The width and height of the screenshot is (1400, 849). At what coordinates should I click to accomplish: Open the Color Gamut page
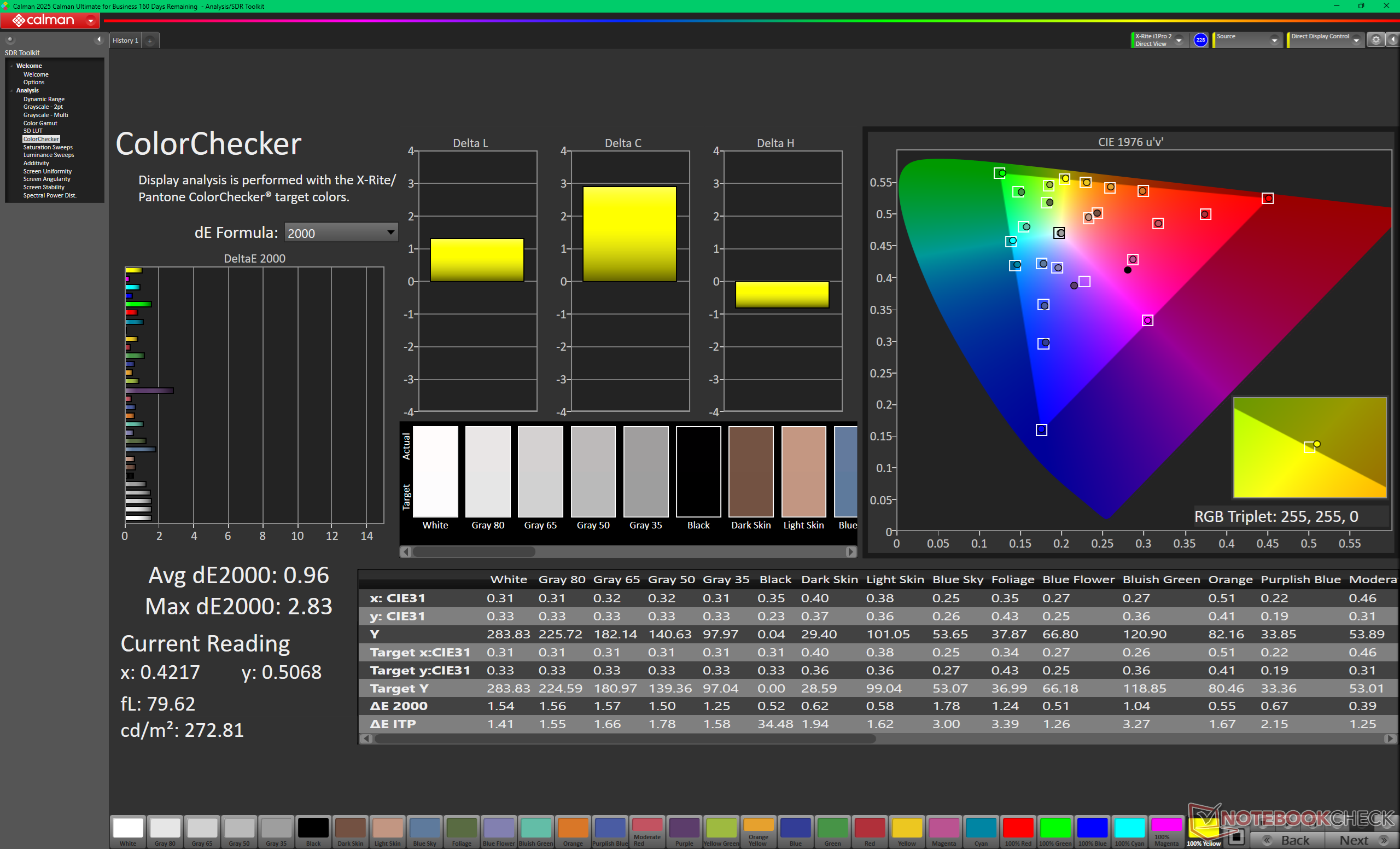click(x=40, y=123)
